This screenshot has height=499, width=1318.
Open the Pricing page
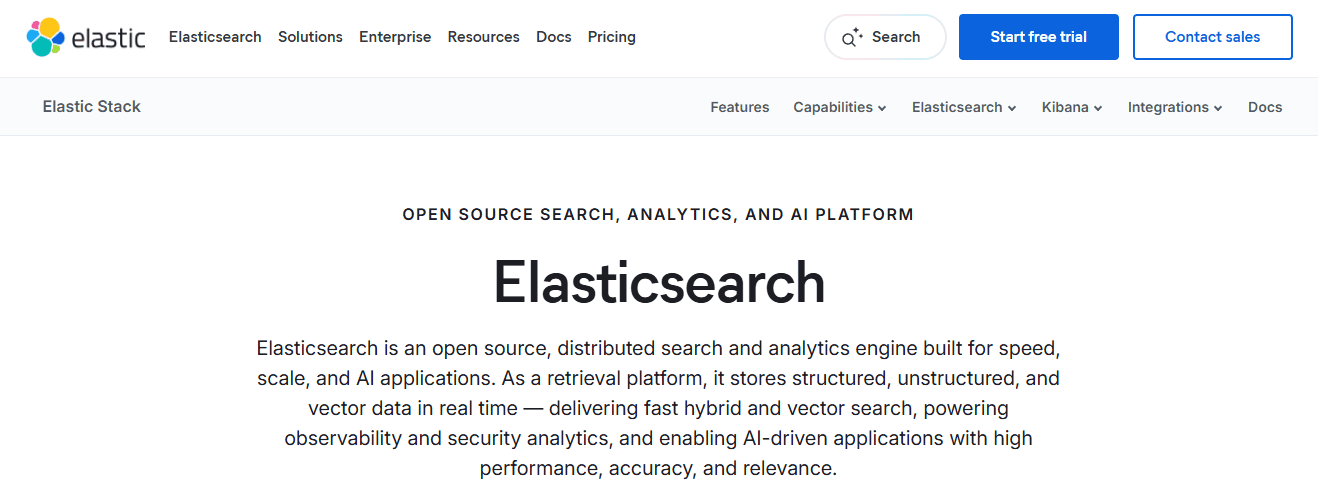pos(612,37)
